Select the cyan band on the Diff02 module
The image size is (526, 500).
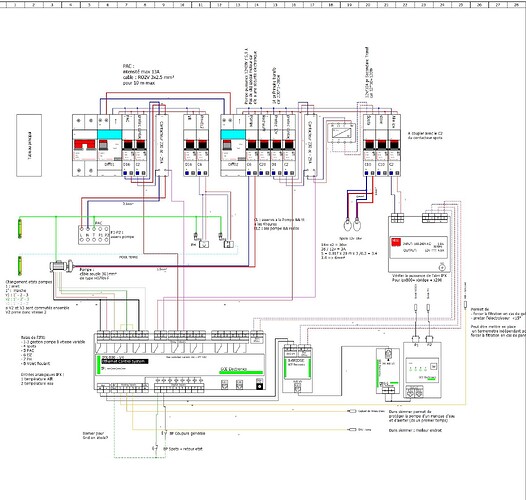tap(233, 135)
